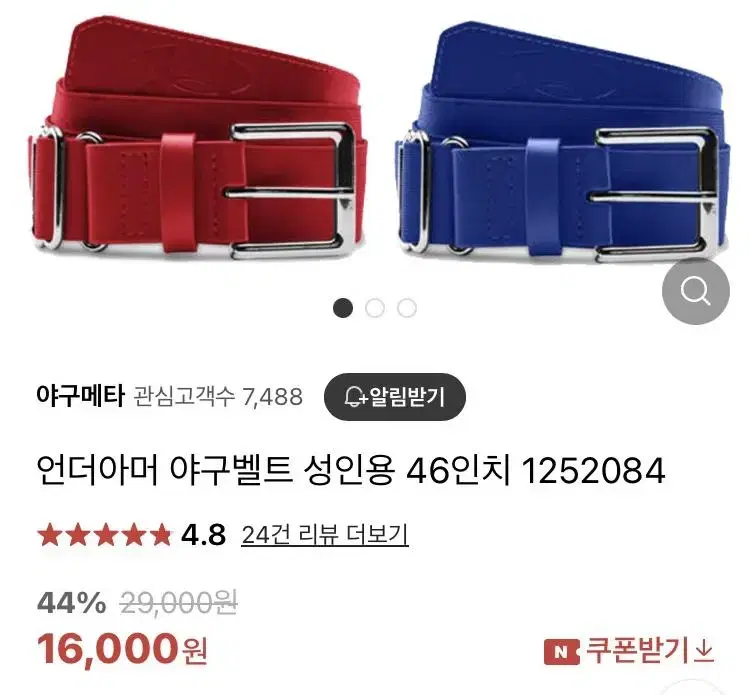The image size is (750, 695).
Task: Tap the 쿠폰받기 coupon download button
Action: click(x=629, y=651)
